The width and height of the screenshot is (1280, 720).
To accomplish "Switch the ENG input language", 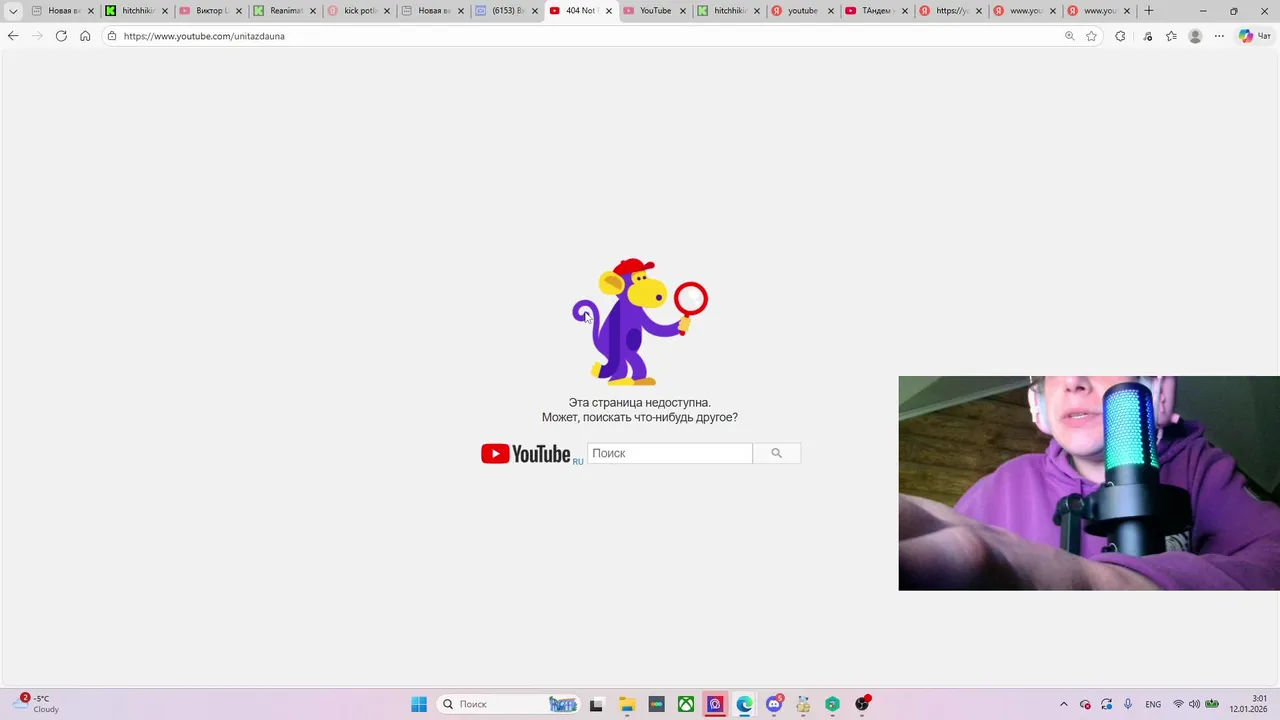I will [1153, 704].
